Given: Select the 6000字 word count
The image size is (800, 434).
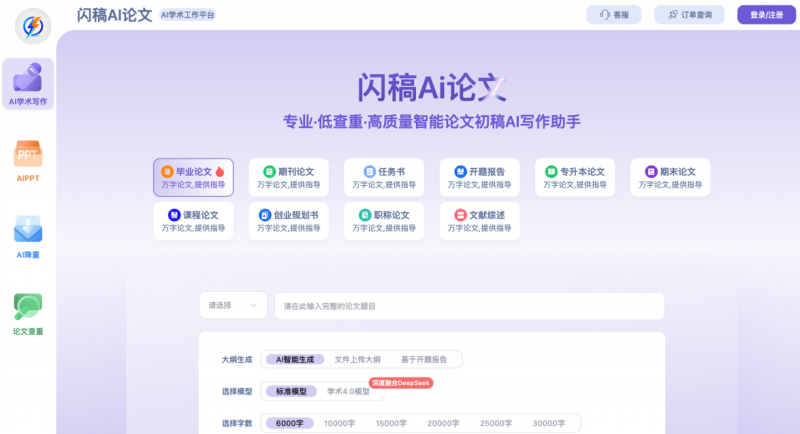Looking at the screenshot, I should (x=290, y=423).
